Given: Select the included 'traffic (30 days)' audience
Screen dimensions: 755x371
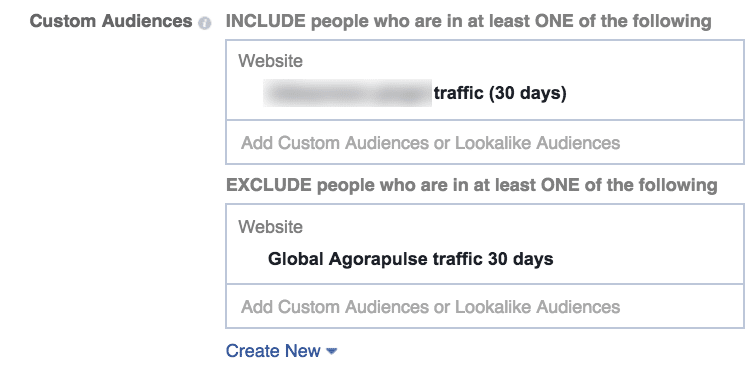Looking at the screenshot, I should coord(415,93).
